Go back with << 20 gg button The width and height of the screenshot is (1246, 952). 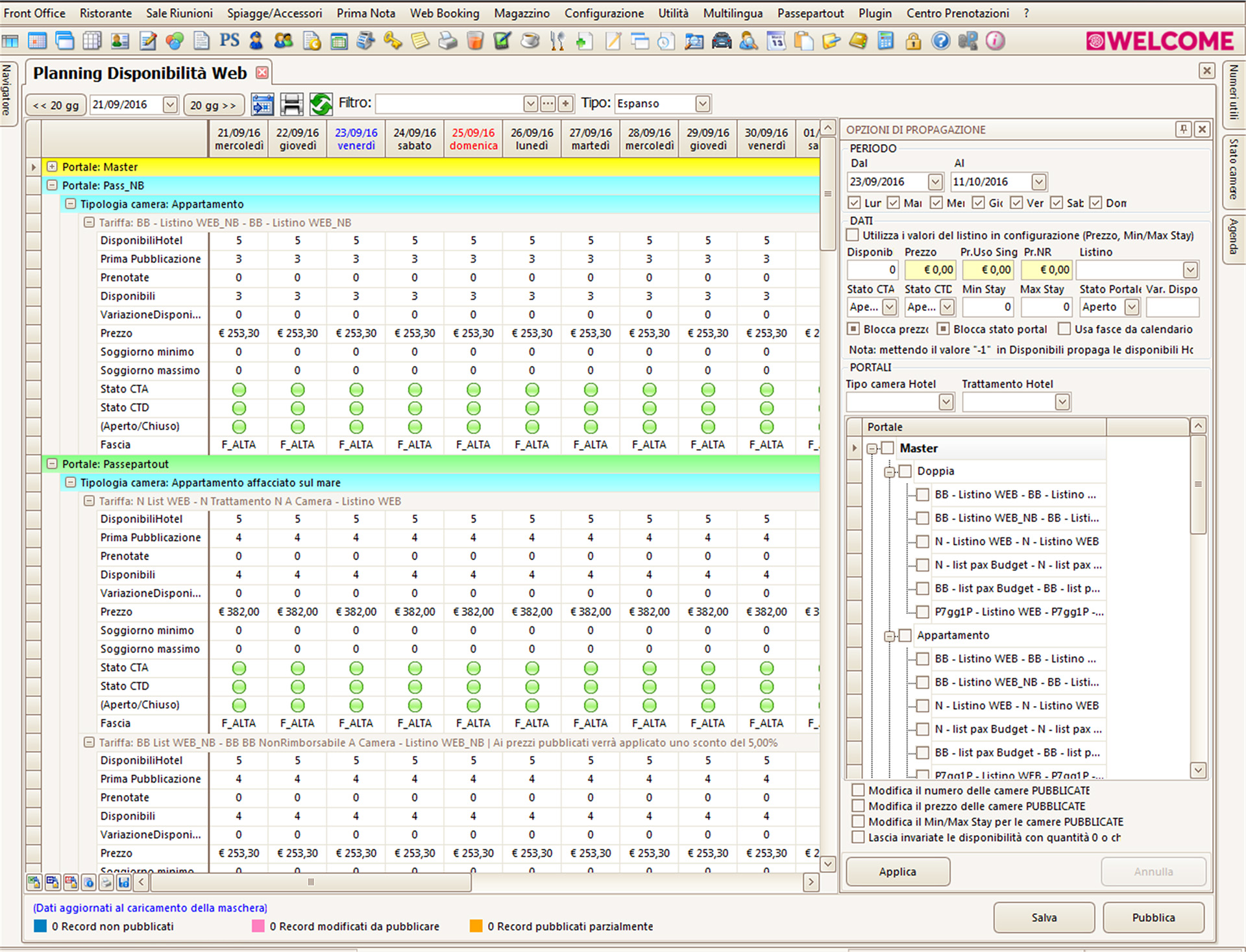pyautogui.click(x=56, y=105)
